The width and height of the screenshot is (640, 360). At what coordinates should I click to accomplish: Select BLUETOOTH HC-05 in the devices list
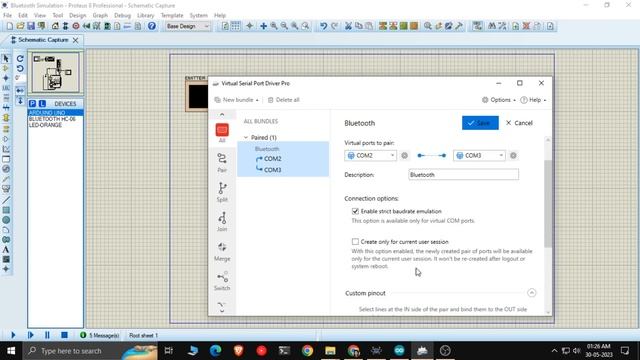pos(52,119)
